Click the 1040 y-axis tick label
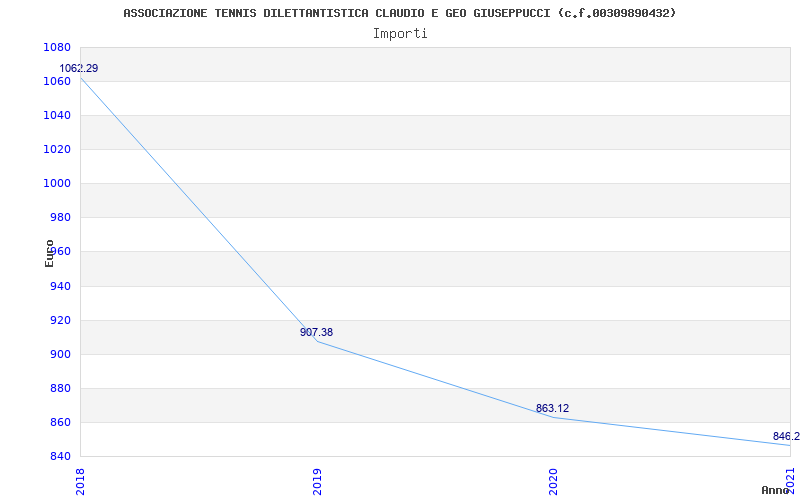 (57, 116)
